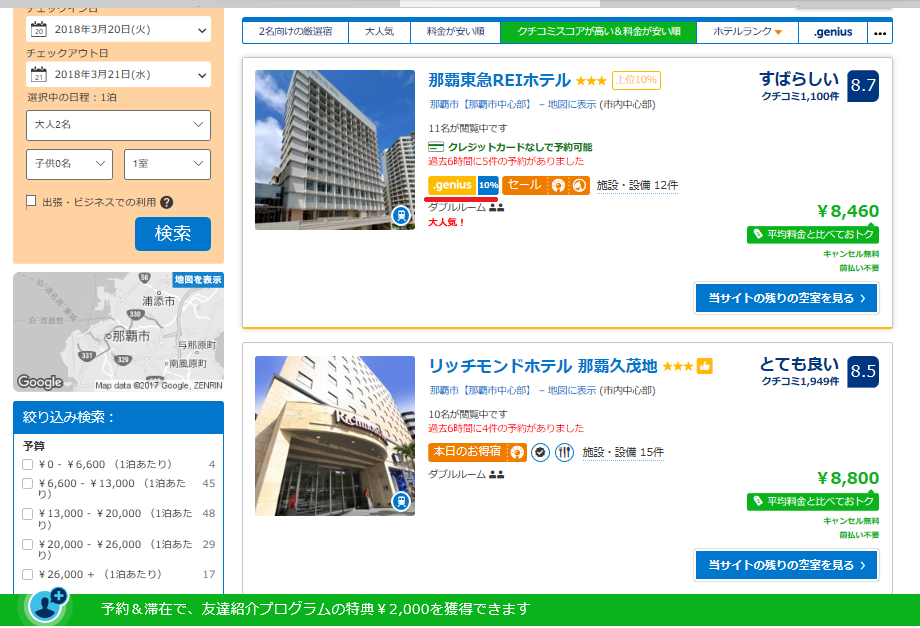
Task: Click the 地図を表示 map button
Action: pos(198,280)
